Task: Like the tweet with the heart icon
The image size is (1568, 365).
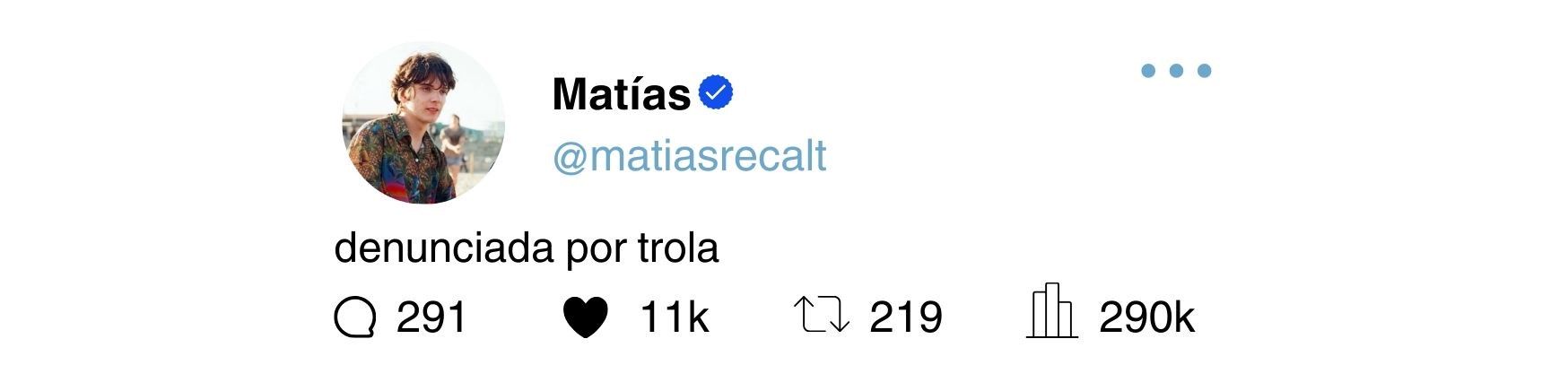Action: click(586, 318)
